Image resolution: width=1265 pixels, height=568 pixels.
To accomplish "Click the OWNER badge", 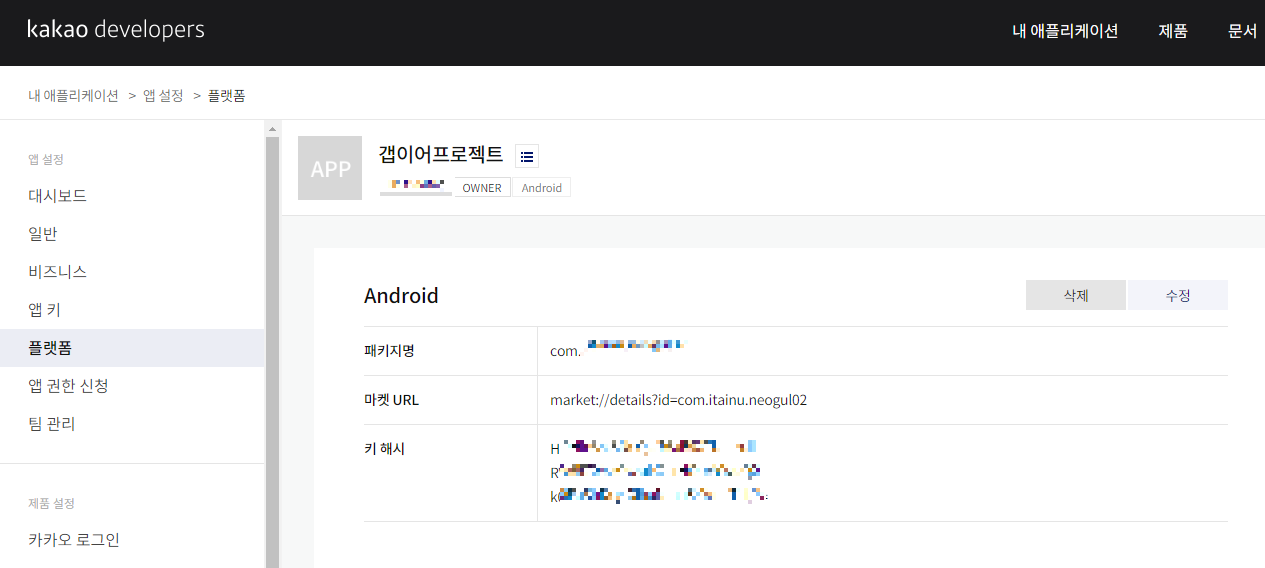I will pyautogui.click(x=482, y=188).
